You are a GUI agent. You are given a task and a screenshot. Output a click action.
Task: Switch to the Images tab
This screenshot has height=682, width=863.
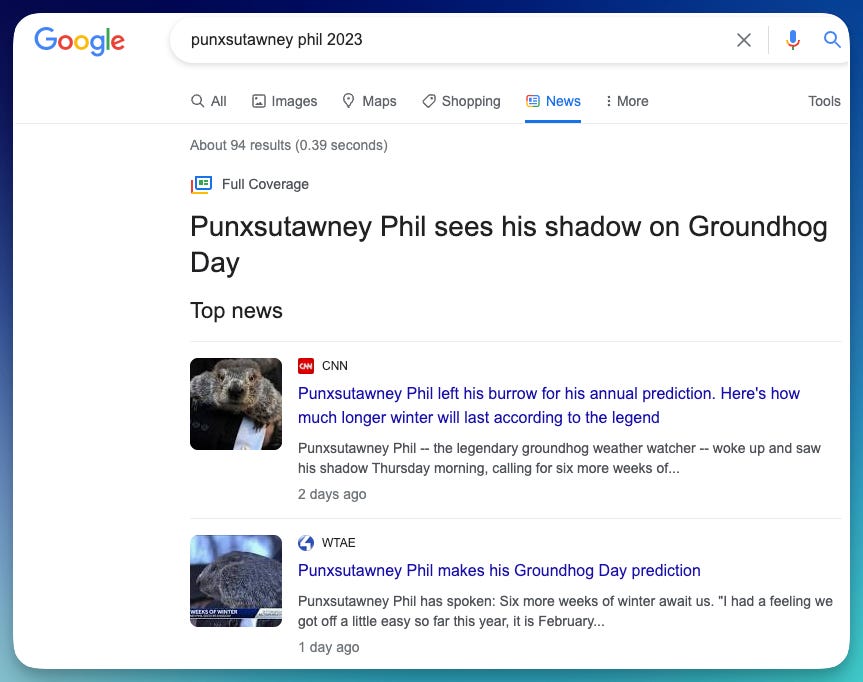point(285,101)
